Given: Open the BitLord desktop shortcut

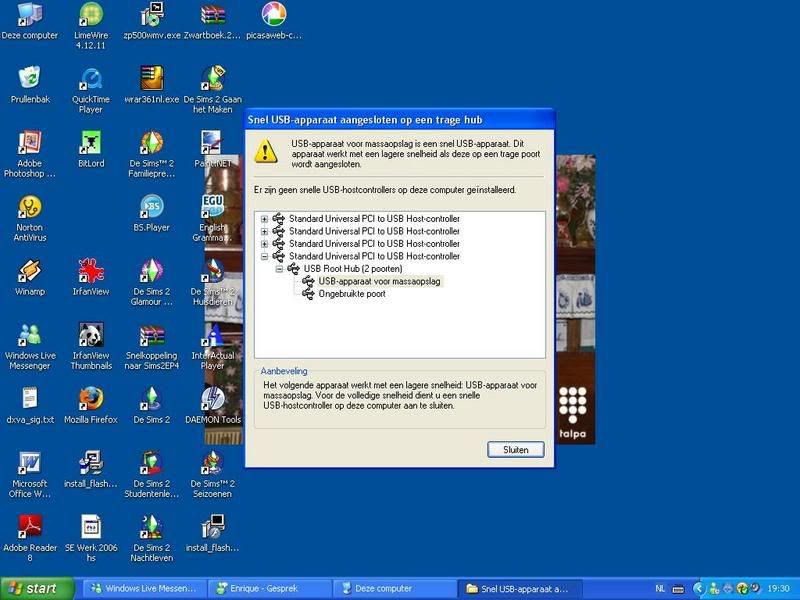Looking at the screenshot, I should [91, 149].
